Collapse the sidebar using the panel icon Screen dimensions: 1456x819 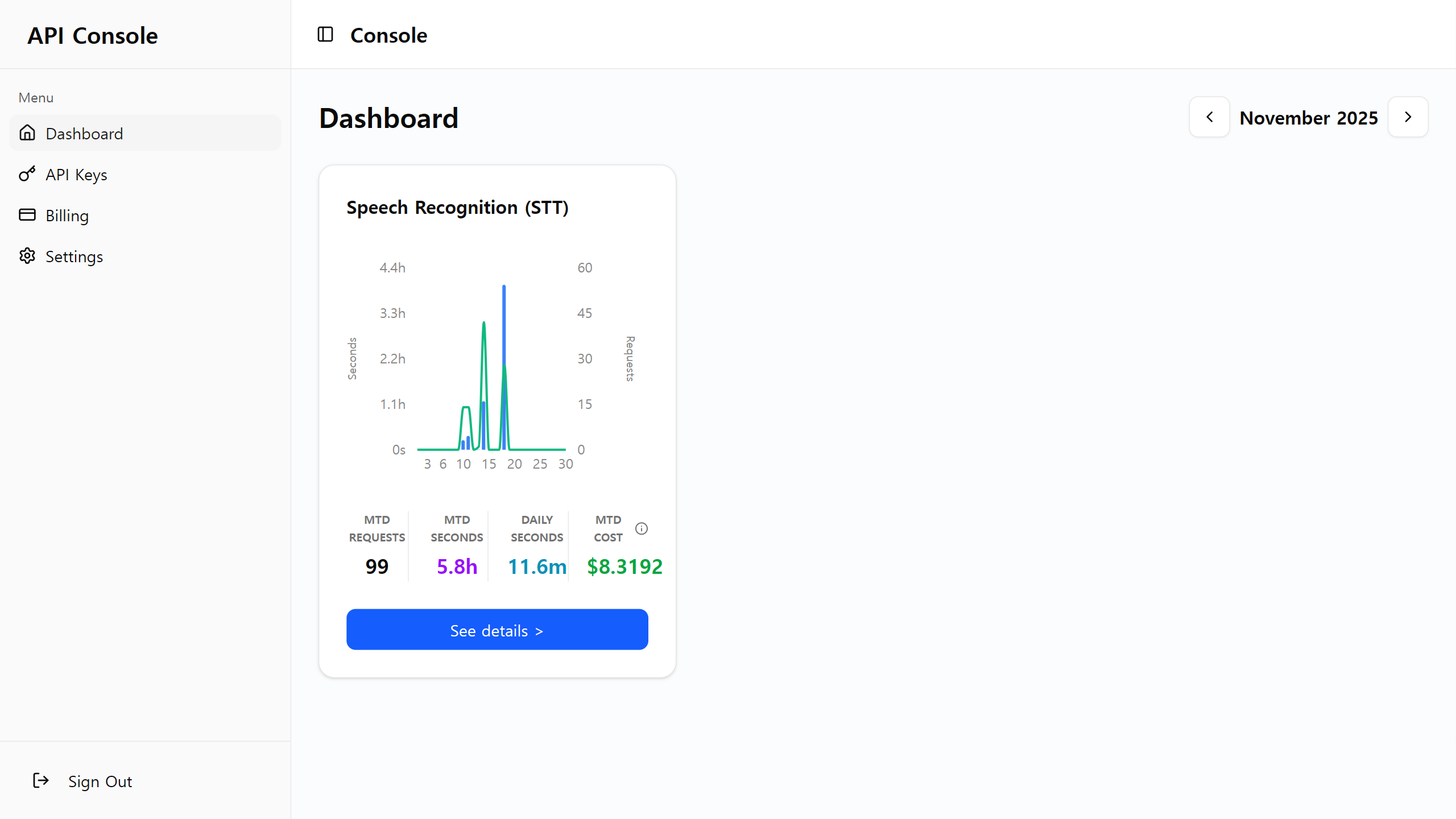(x=325, y=35)
